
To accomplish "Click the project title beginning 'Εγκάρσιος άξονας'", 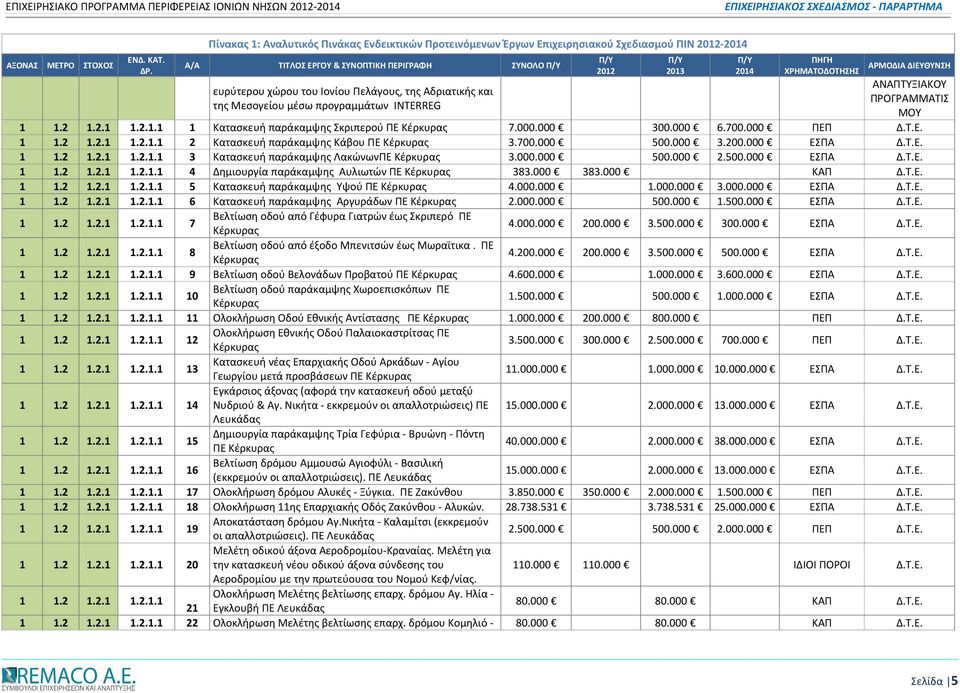I will (350, 405).
